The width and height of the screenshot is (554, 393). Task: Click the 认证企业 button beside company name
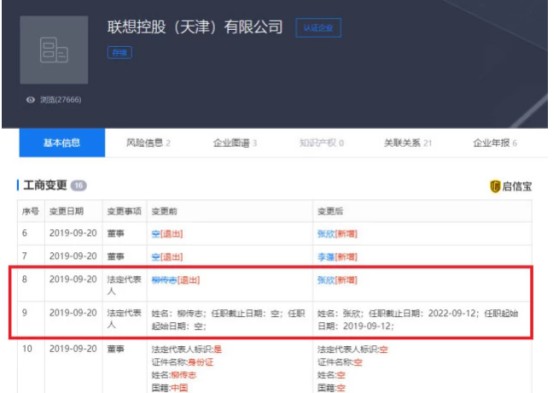[x=318, y=28]
